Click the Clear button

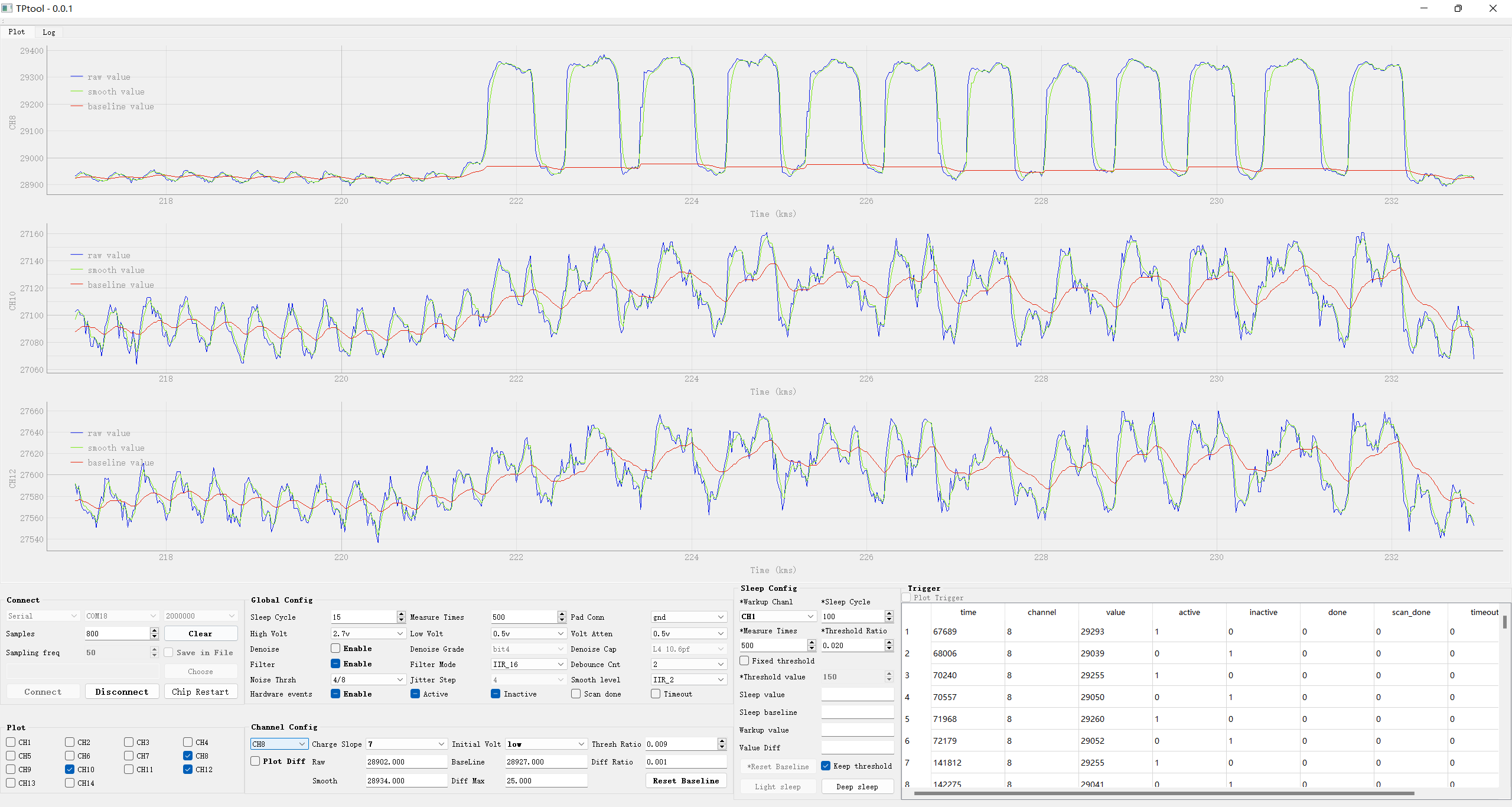[200, 633]
